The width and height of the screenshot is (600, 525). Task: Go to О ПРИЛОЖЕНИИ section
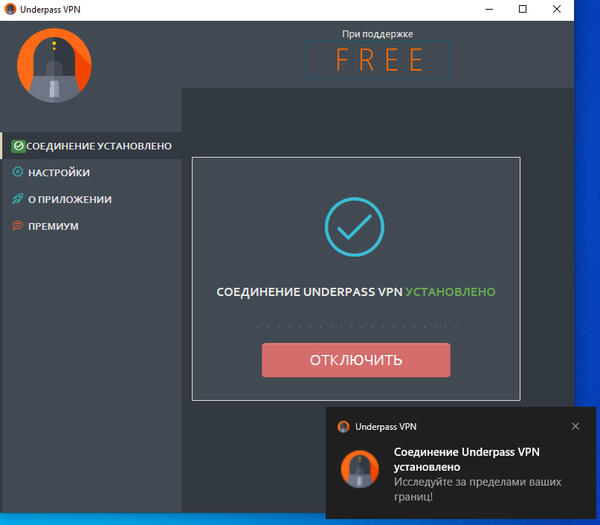(x=91, y=199)
